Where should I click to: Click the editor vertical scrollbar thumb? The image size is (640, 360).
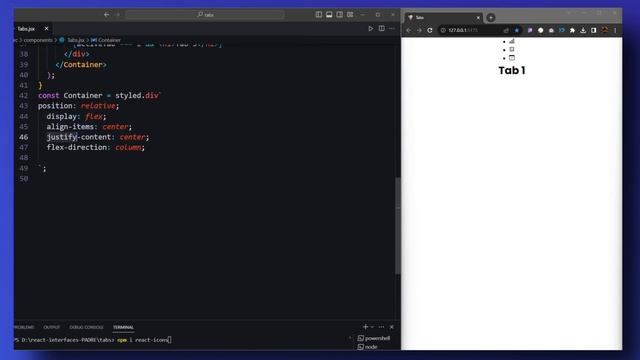pyautogui.click(x=398, y=225)
